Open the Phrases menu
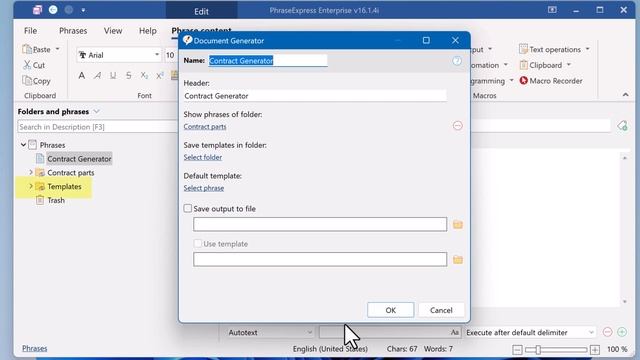This screenshot has height=360, width=640. tap(73, 31)
